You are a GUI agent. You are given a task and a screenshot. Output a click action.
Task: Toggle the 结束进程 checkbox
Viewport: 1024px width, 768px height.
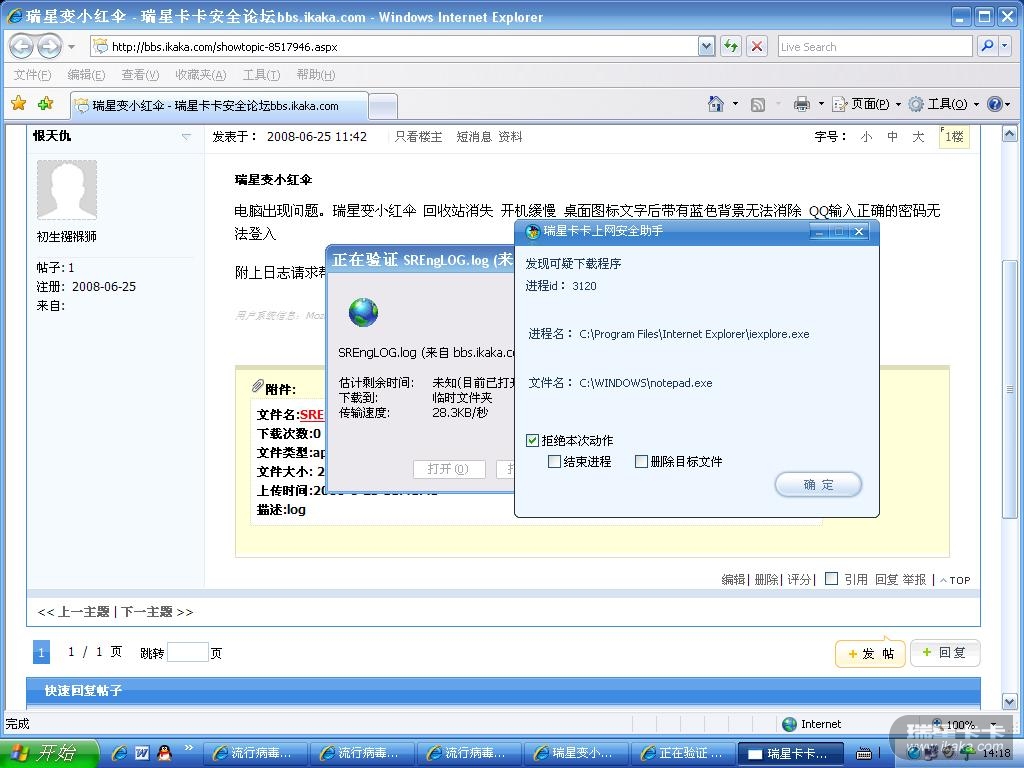click(x=554, y=462)
